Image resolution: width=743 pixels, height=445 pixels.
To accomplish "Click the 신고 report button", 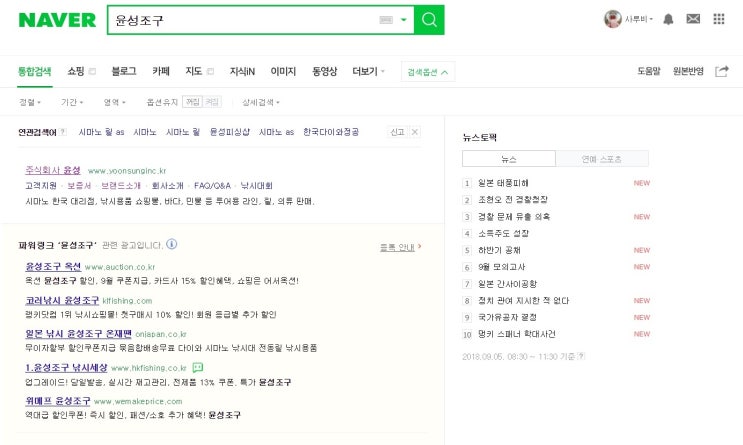I will pyautogui.click(x=397, y=132).
